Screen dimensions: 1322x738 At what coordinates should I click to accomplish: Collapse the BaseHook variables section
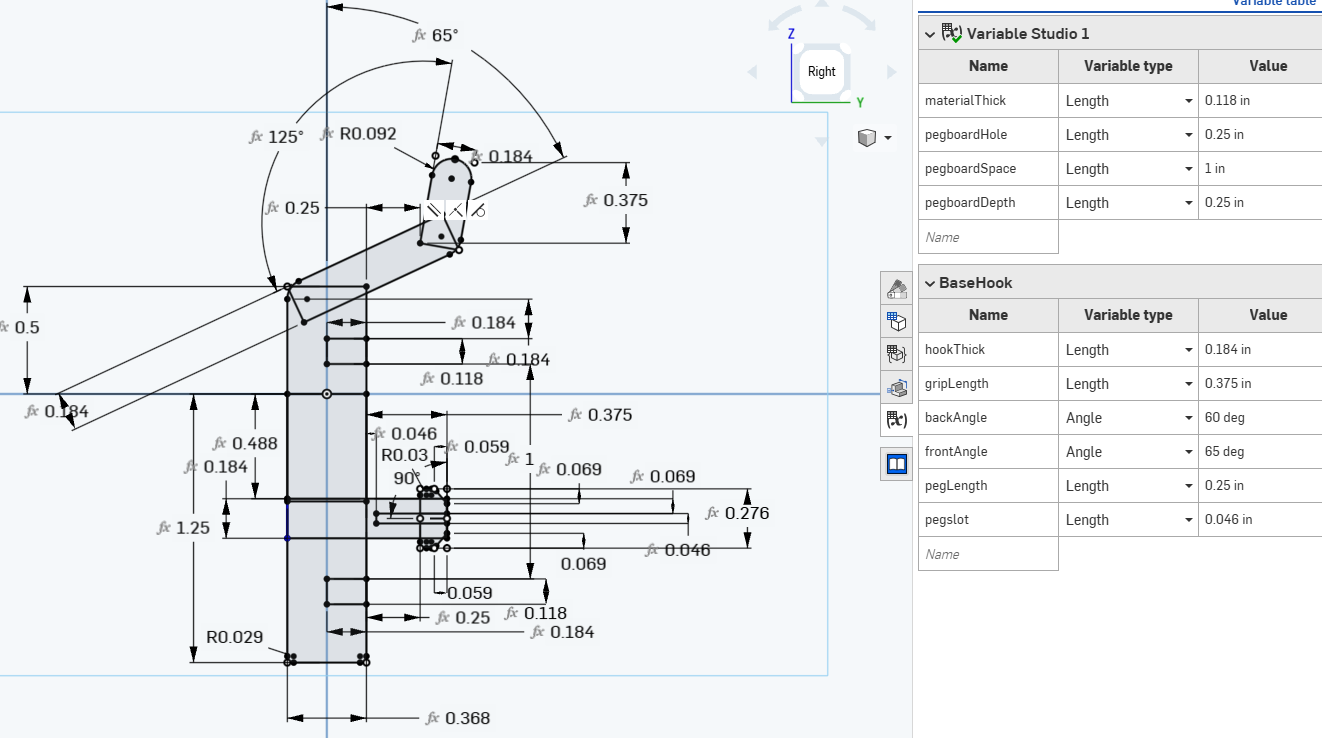(x=930, y=283)
